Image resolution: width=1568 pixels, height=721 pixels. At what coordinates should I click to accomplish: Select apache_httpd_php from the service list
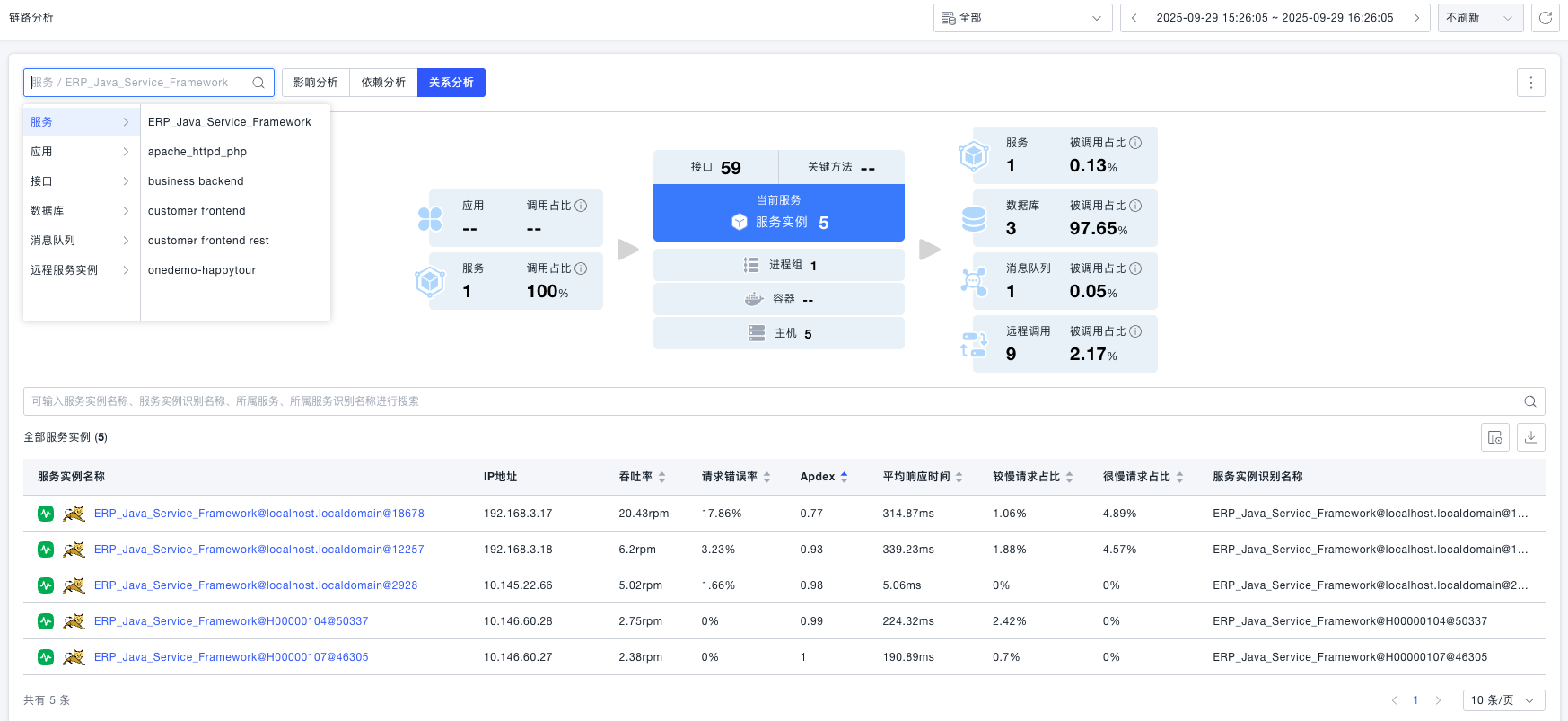point(197,152)
